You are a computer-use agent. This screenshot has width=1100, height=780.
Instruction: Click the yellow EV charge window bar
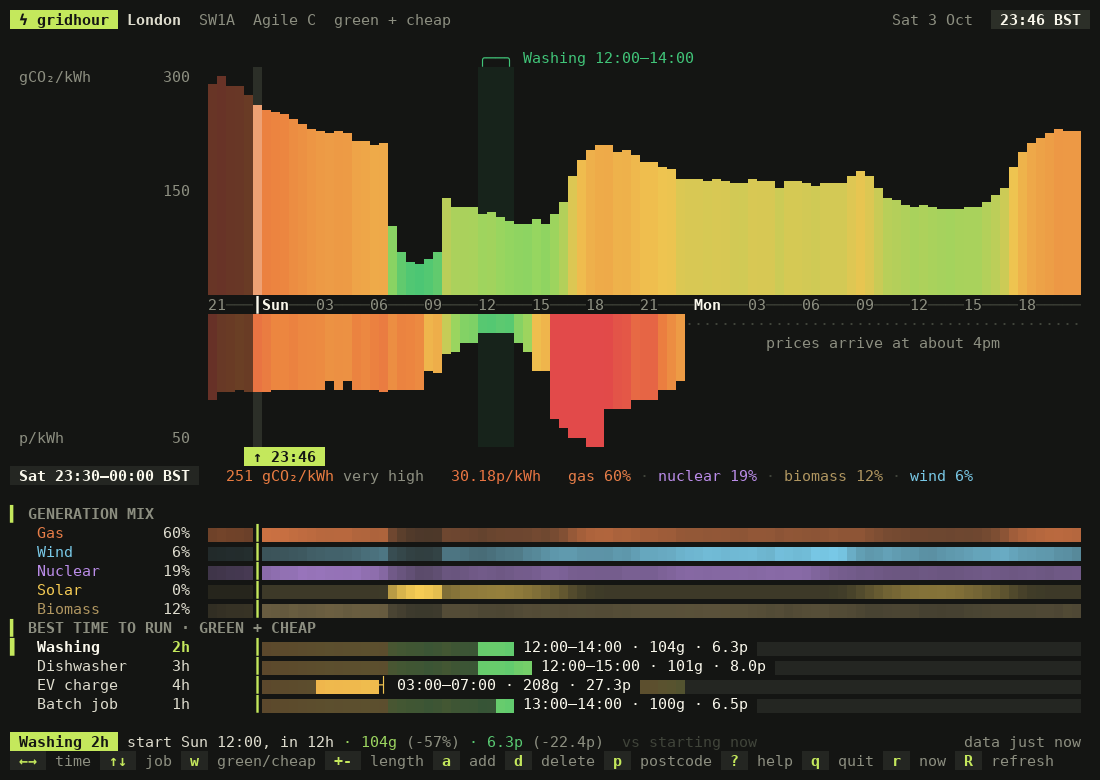pyautogui.click(x=347, y=686)
